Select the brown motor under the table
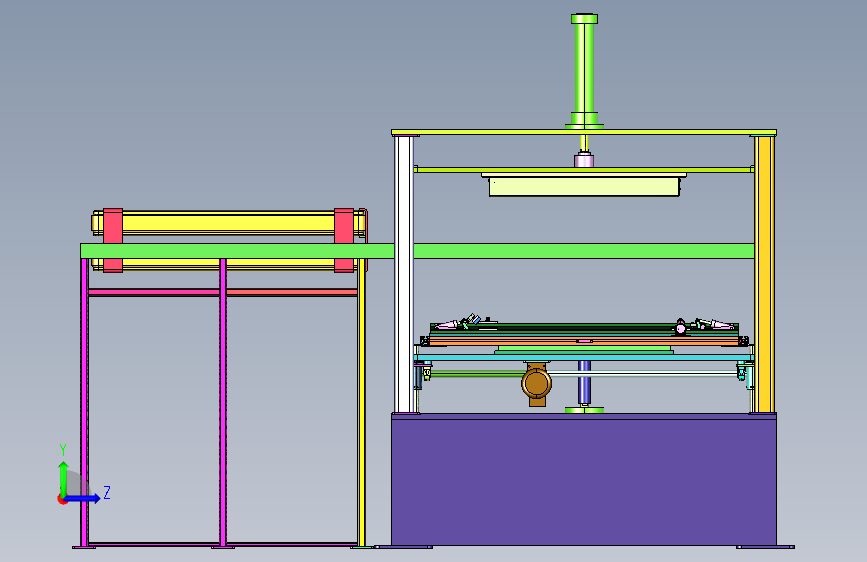This screenshot has height=562, width=867. (536, 383)
